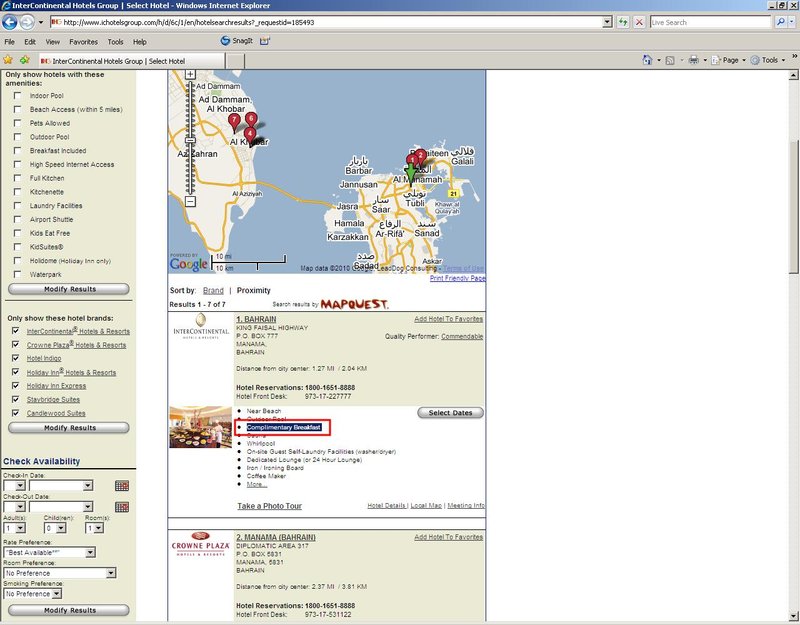
Task: Open the SnagIt window capture icon
Action: coord(265,41)
